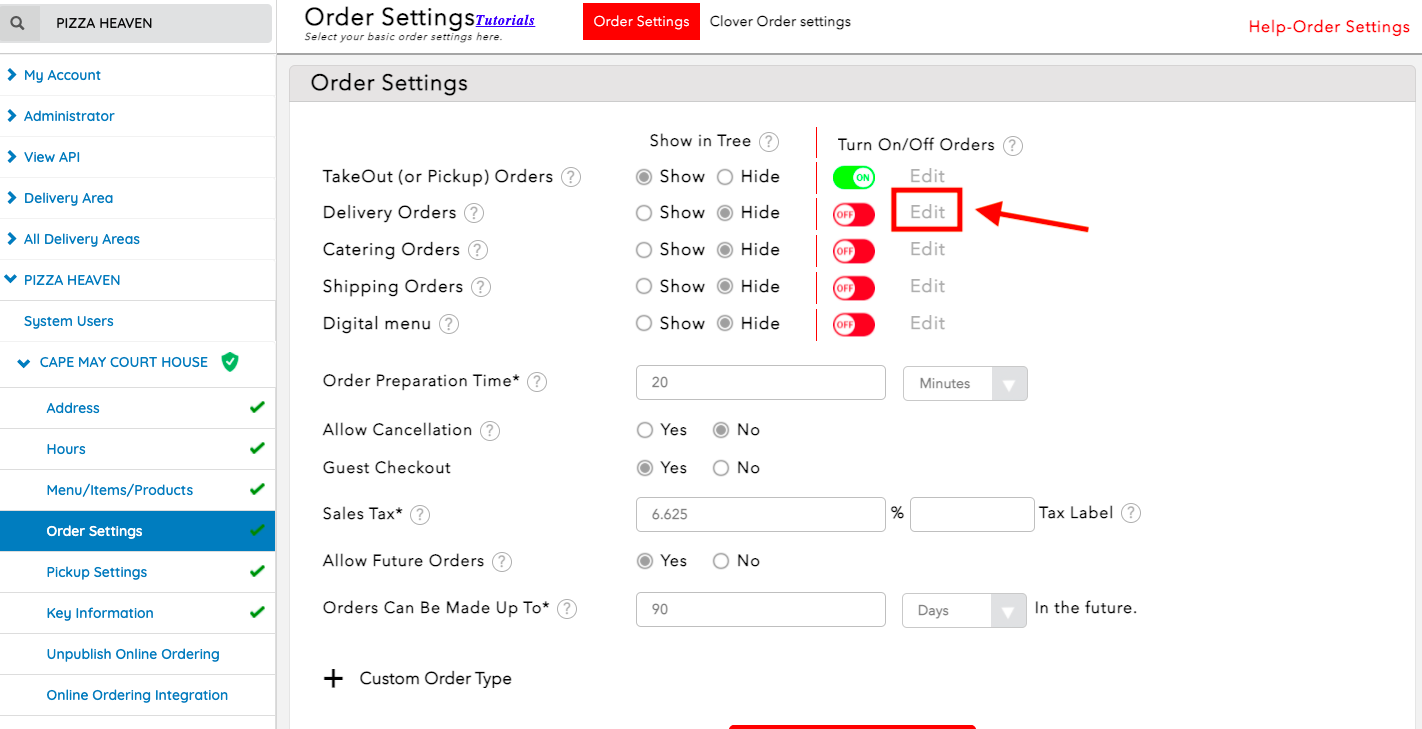Click help icon beside Order Preparation Time
Image resolution: width=1422 pixels, height=729 pixels.
(537, 382)
